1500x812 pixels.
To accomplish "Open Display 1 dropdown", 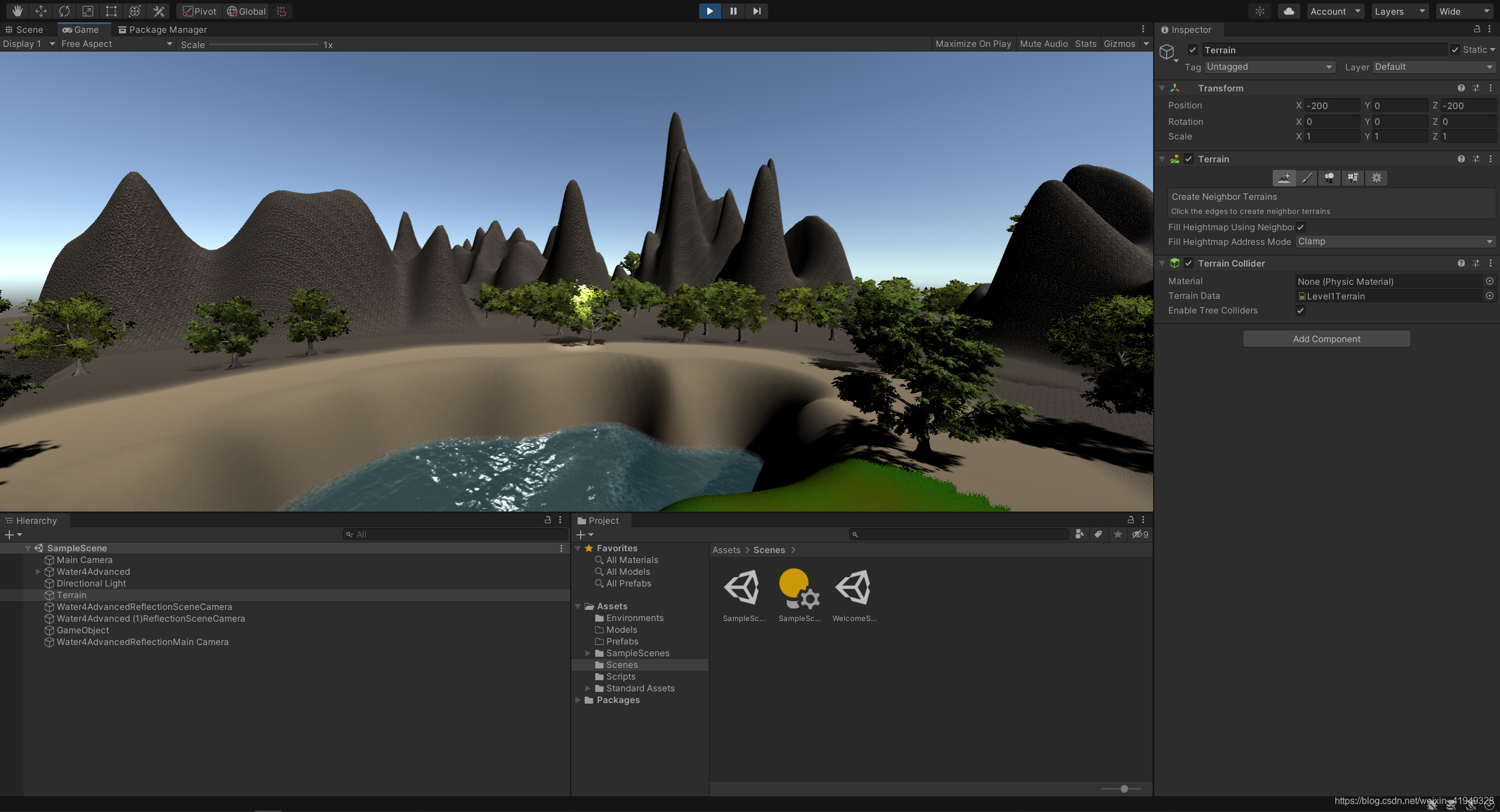I will pyautogui.click(x=29, y=44).
